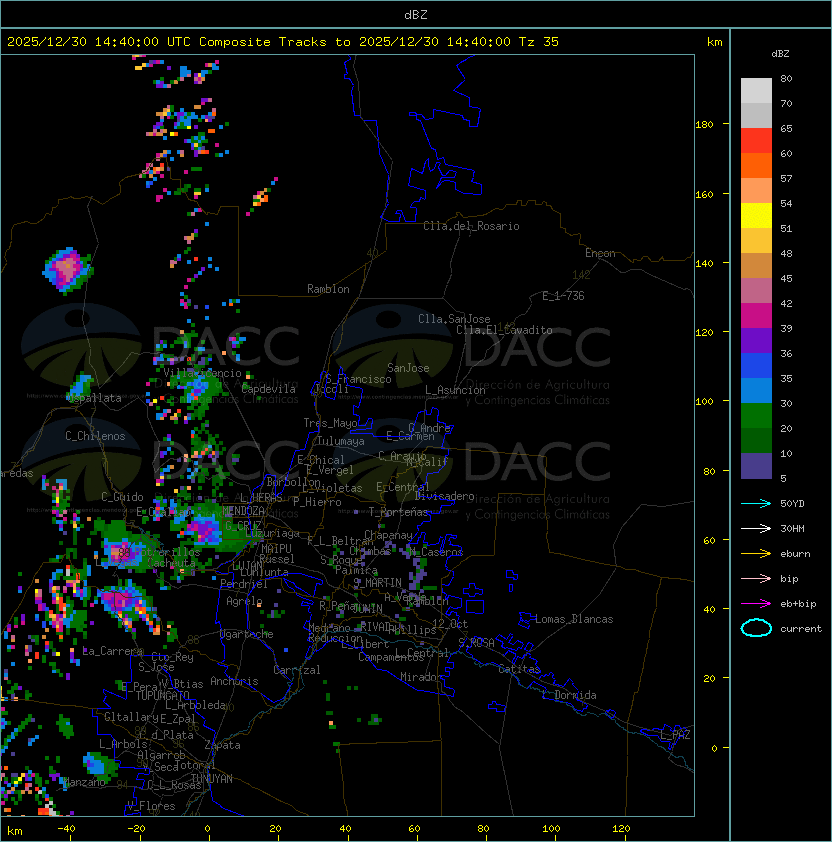Click the 'Perdriel' label
The height and width of the screenshot is (842, 832).
244,584
